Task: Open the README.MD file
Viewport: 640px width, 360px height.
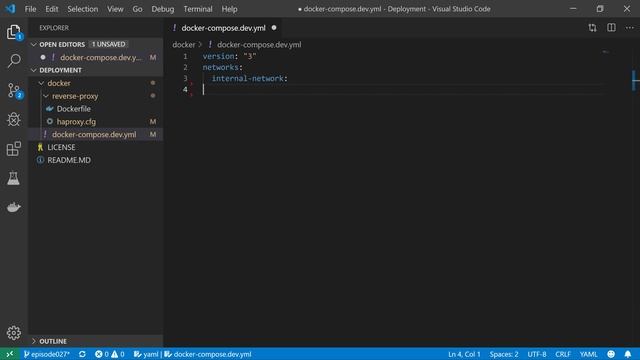Action: point(69,160)
